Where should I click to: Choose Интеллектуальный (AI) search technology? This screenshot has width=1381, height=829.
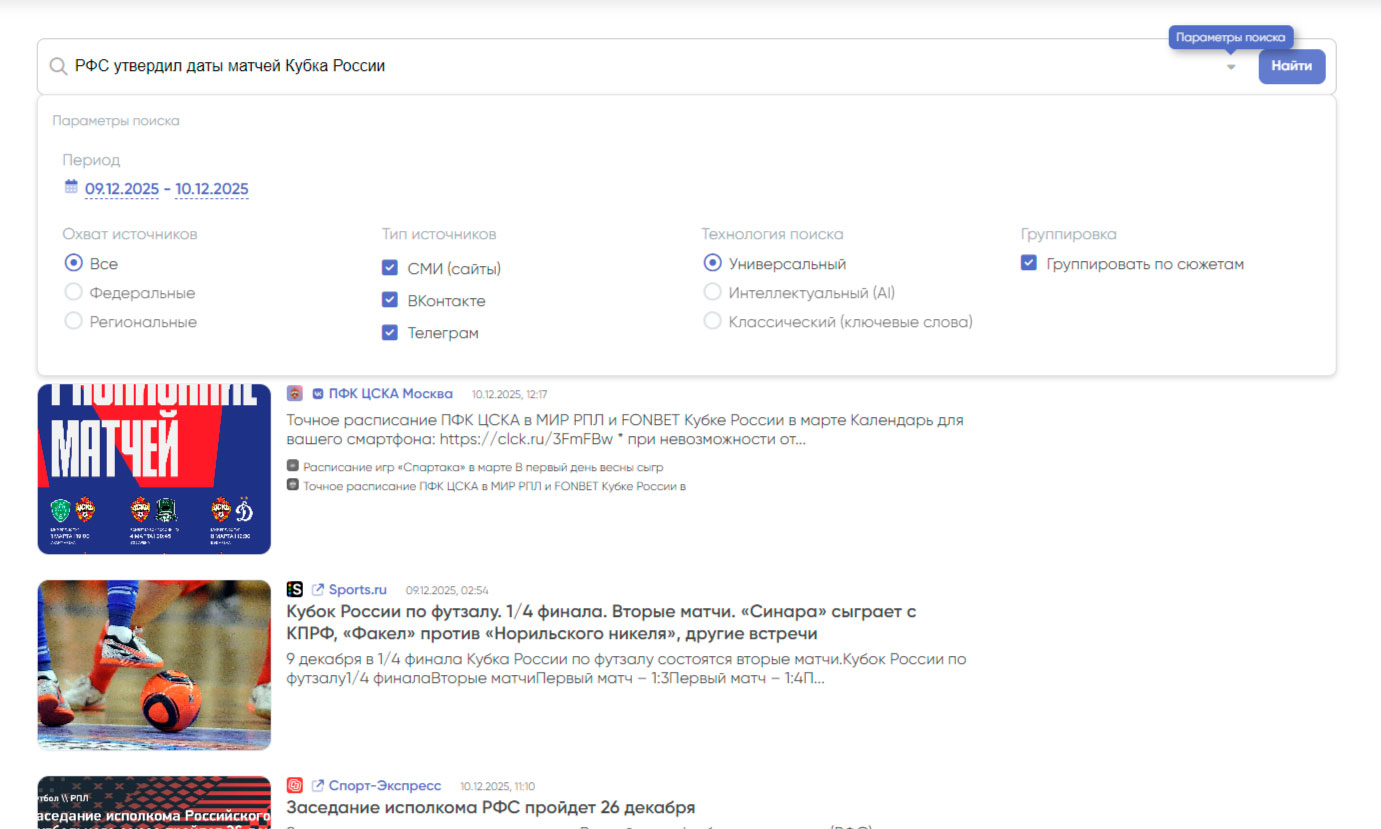(712, 293)
